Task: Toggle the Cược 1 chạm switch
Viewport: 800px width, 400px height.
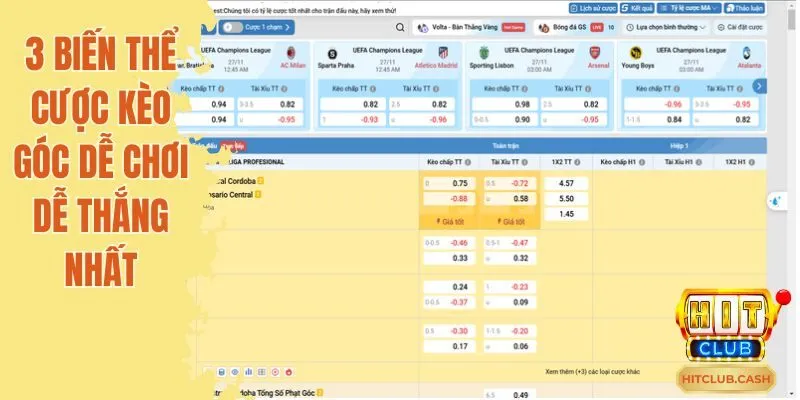Action: point(231,28)
